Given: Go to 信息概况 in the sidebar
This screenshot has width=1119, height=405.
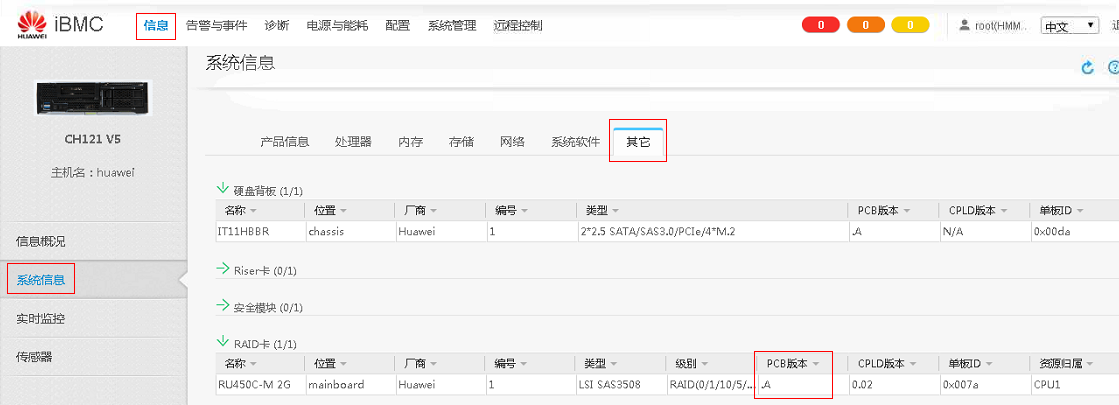Looking at the screenshot, I should pos(41,242).
